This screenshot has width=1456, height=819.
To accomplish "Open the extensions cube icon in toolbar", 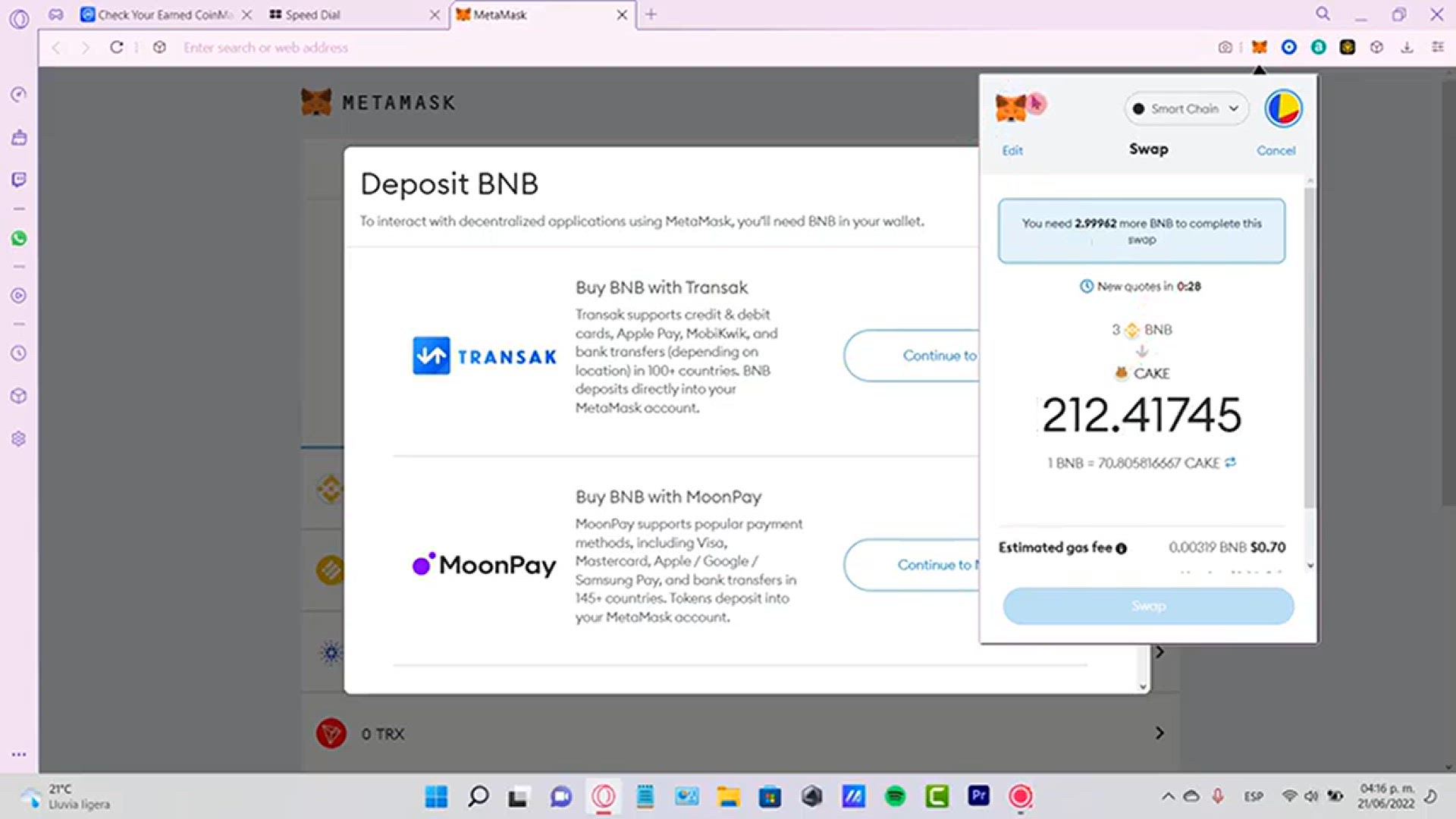I will pos(1376,47).
